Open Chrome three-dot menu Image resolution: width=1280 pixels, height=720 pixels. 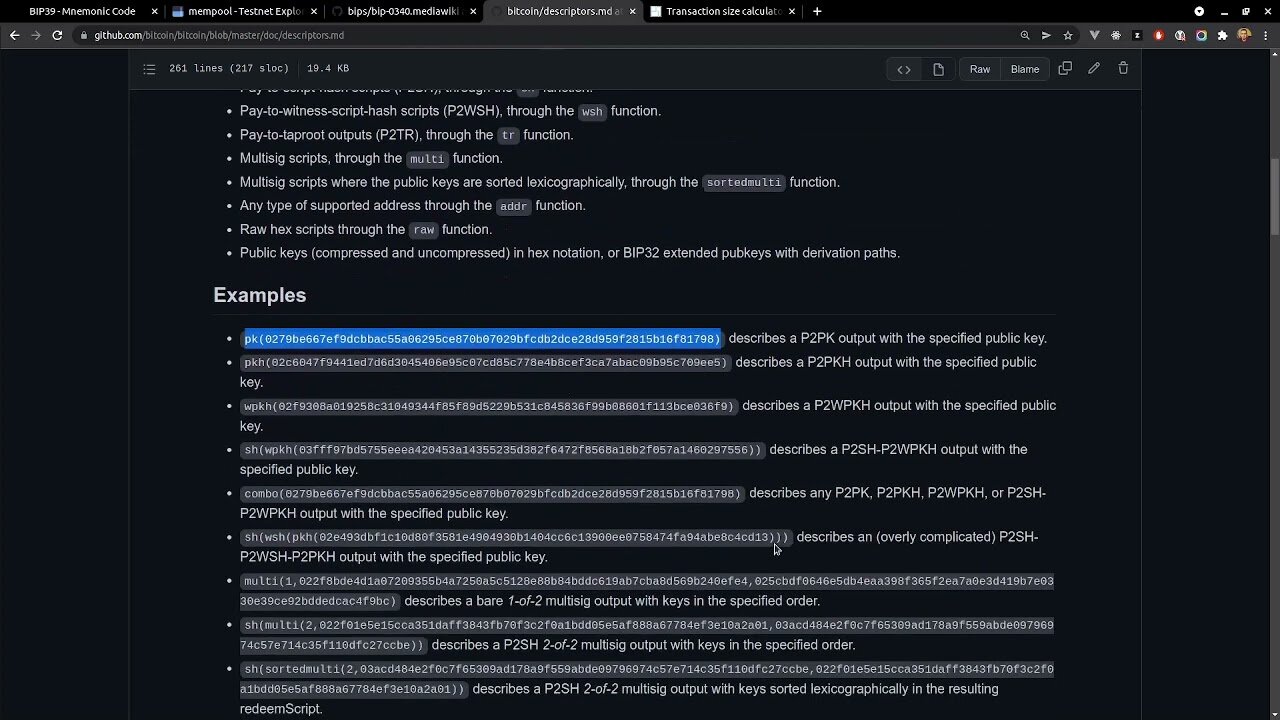pos(1265,35)
